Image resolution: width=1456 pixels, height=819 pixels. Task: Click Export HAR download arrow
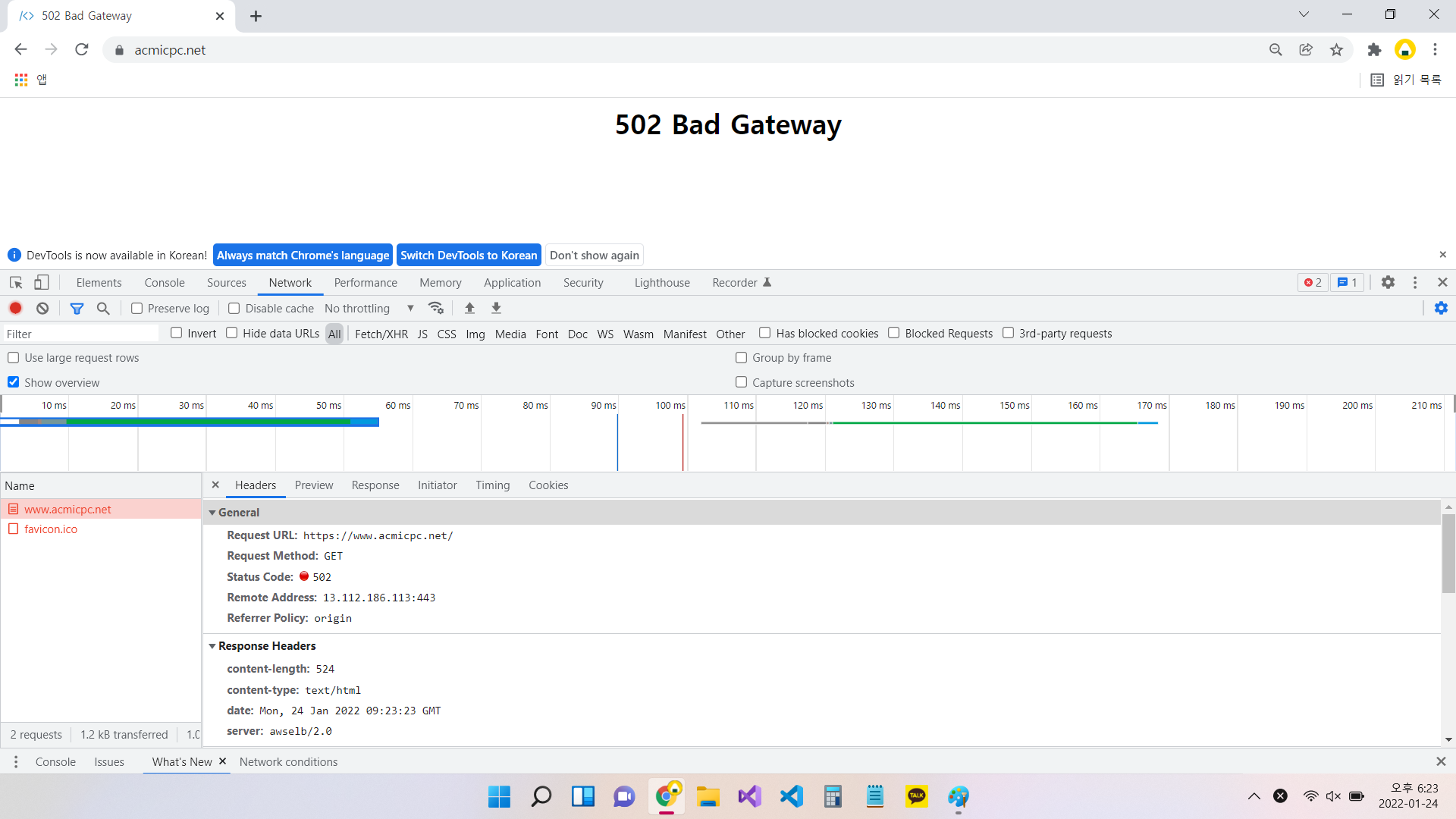[496, 308]
